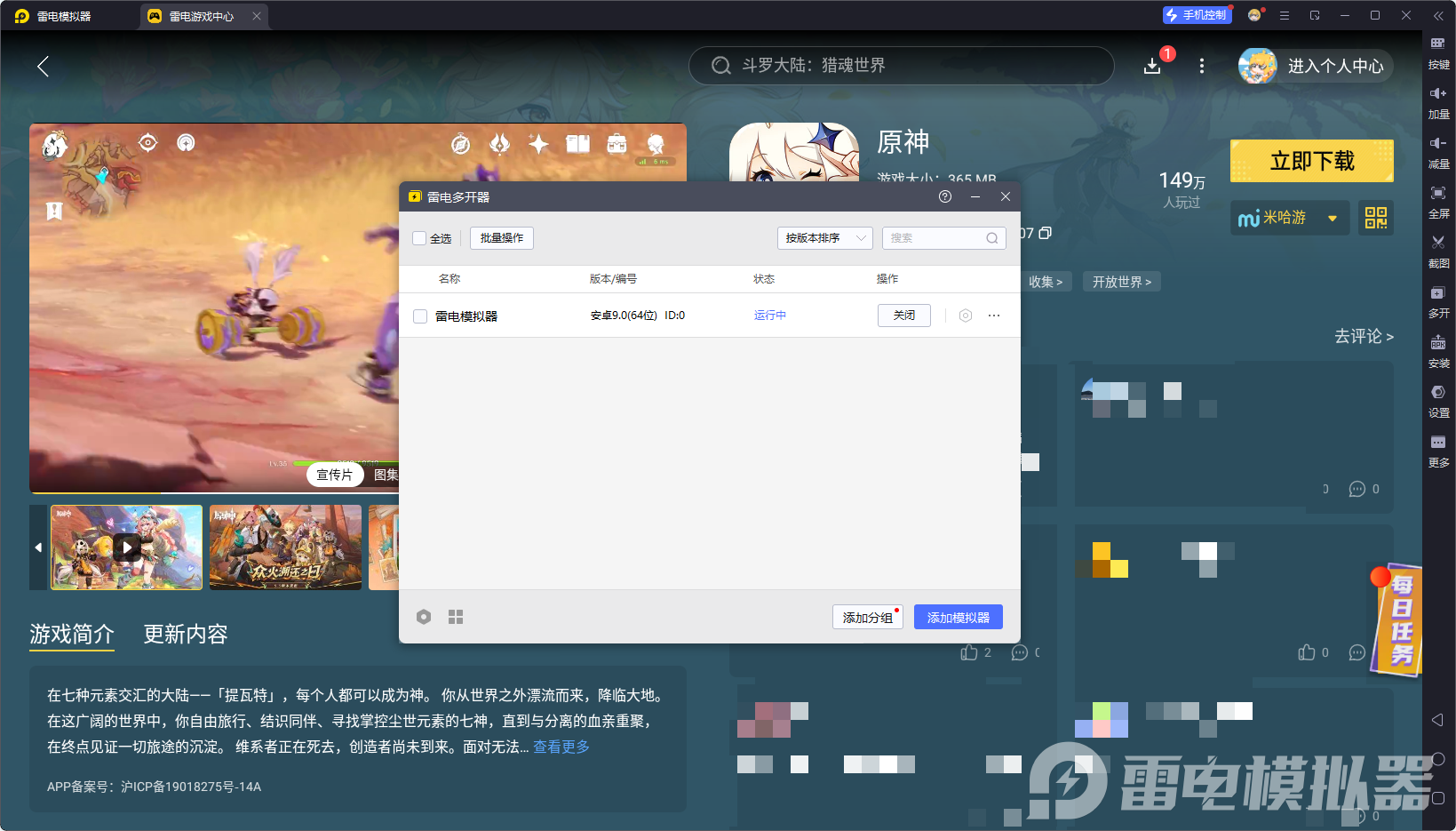This screenshot has height=831, width=1456.
Task: Take a screenshot using the 截图 sidebar icon
Action: [1439, 252]
